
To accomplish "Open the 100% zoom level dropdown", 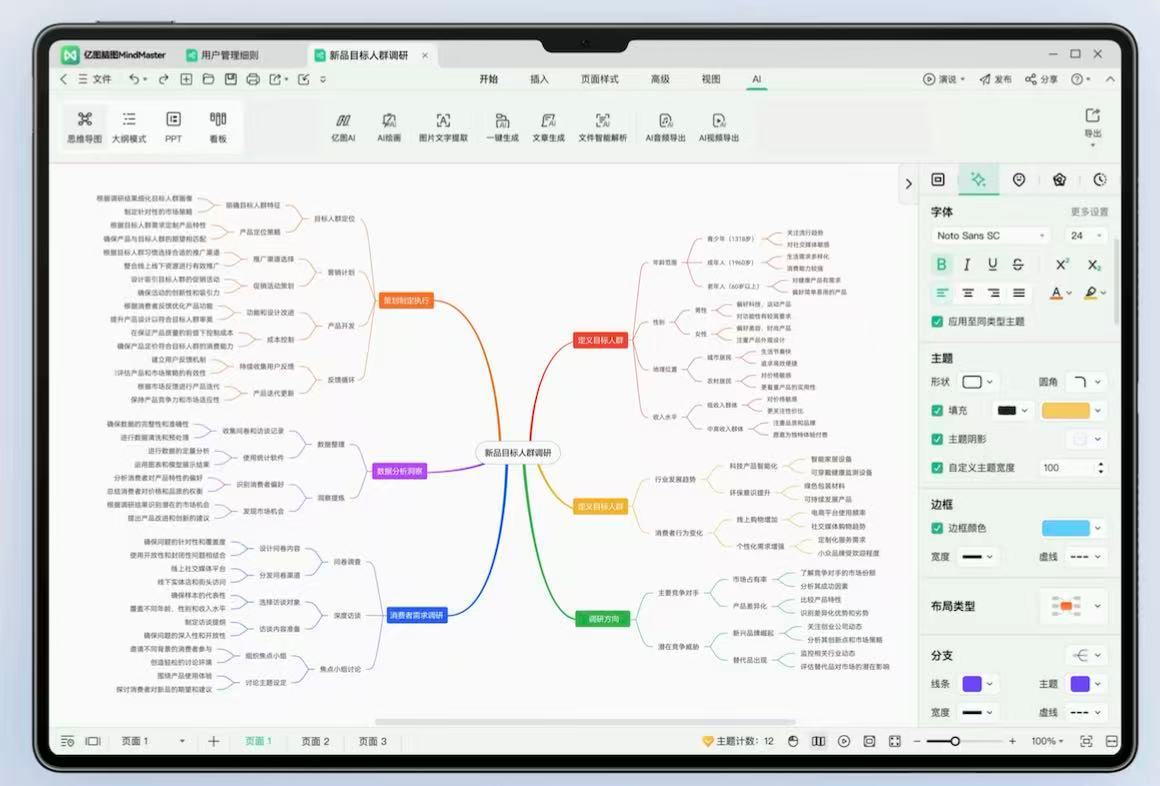I will [x=1047, y=741].
